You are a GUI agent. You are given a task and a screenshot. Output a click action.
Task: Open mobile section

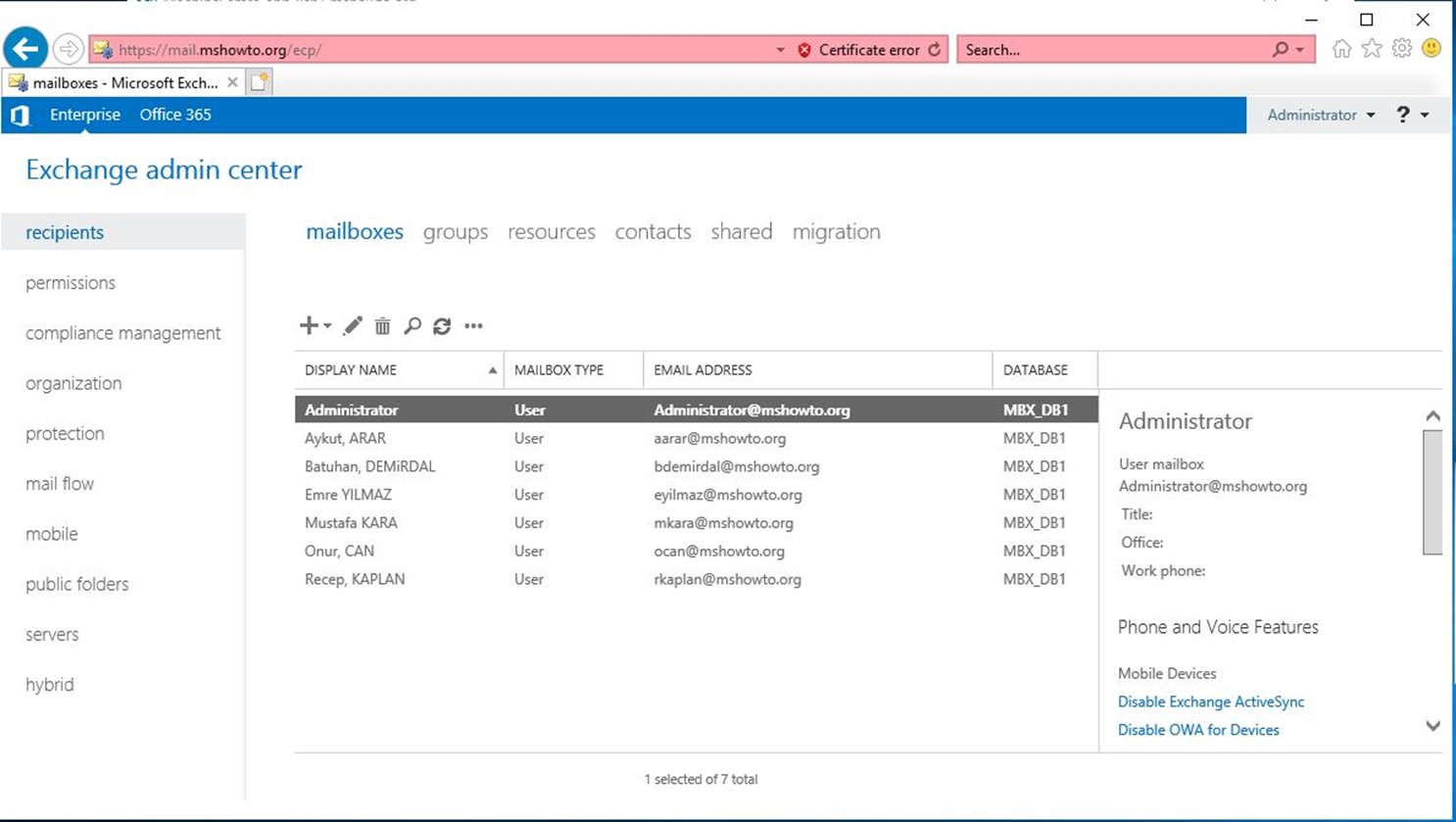[x=52, y=534]
